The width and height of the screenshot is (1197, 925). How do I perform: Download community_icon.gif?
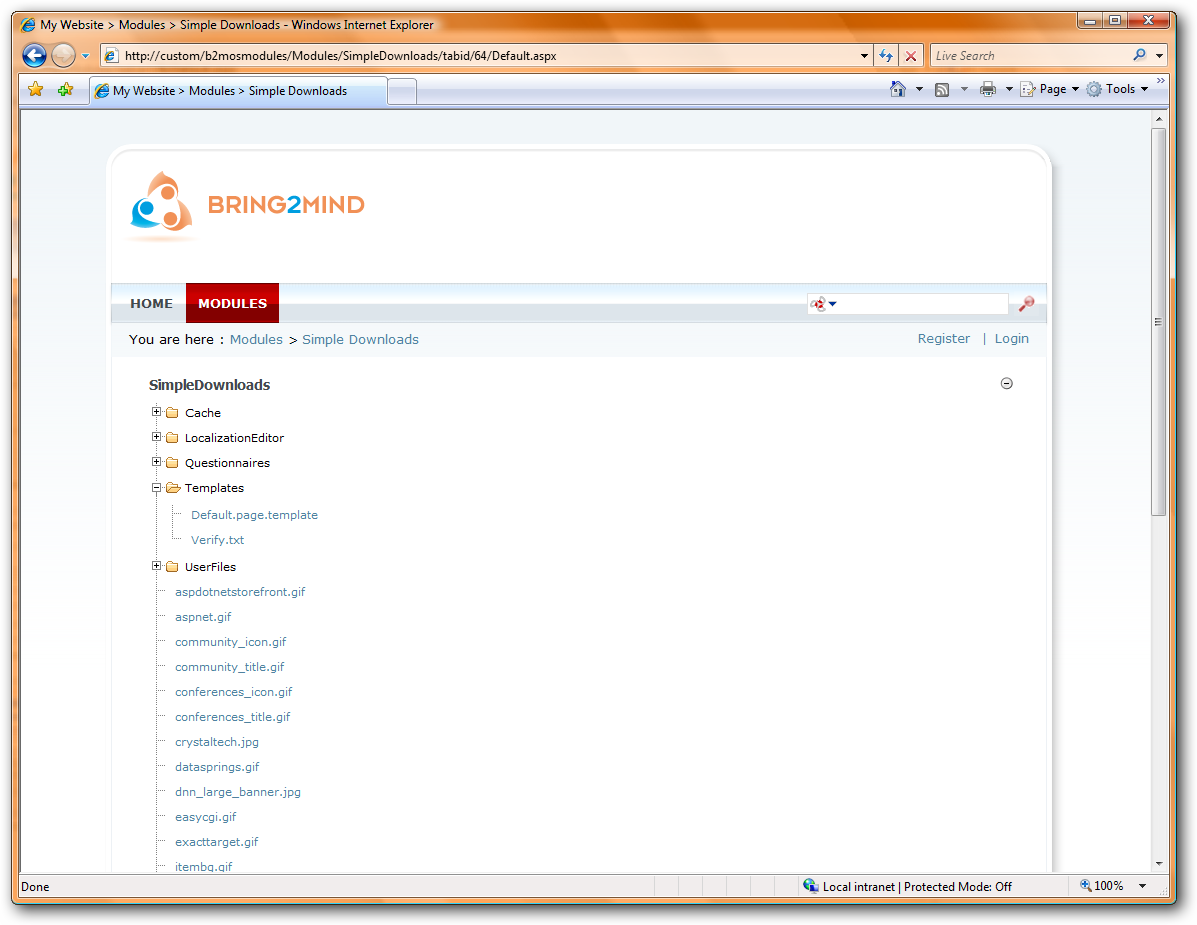(231, 643)
